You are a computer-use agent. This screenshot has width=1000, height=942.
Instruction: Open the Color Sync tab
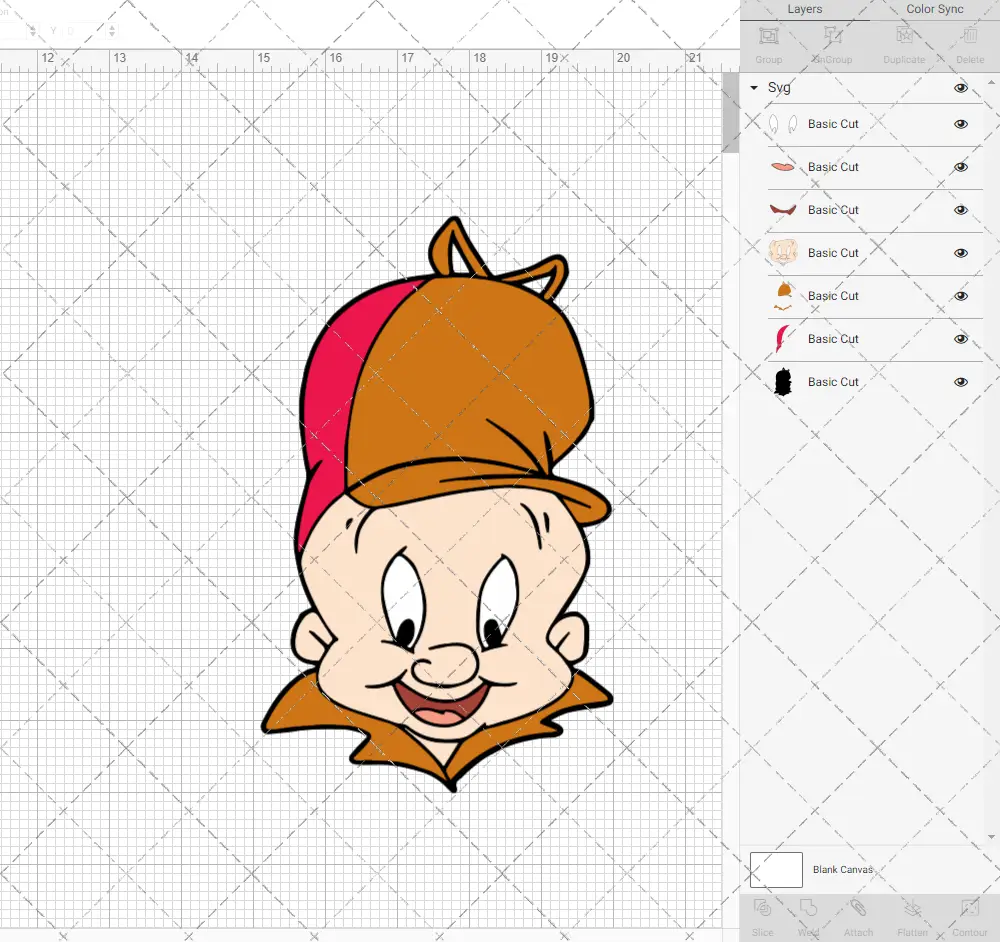[934, 10]
